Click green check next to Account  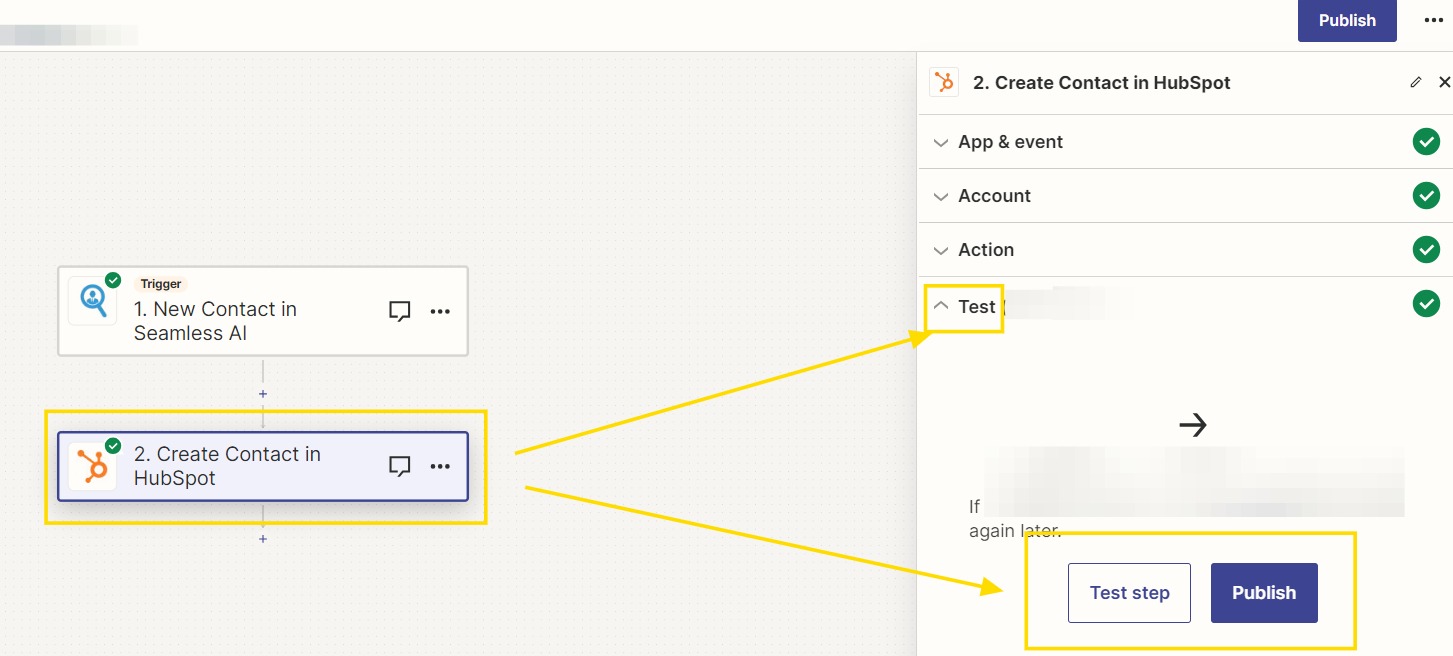point(1426,196)
